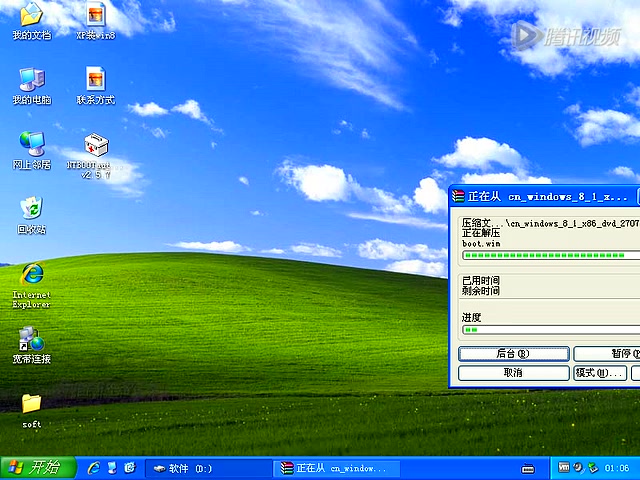Screen dimensions: 640x480
Task: Click the 正在解压 label
Action: pyautogui.click(x=481, y=233)
